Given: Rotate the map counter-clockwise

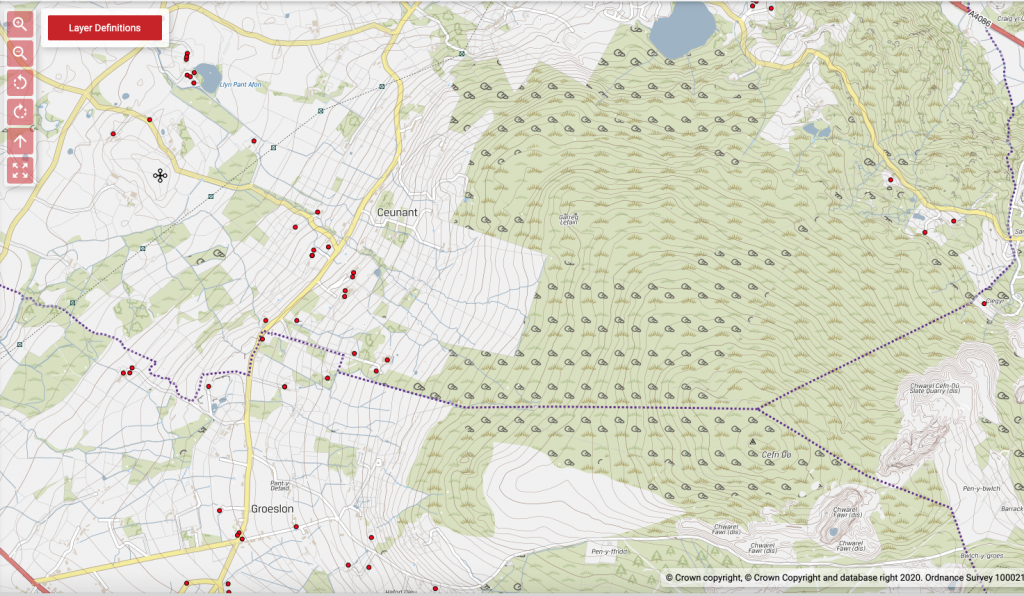Looking at the screenshot, I should tap(20, 82).
